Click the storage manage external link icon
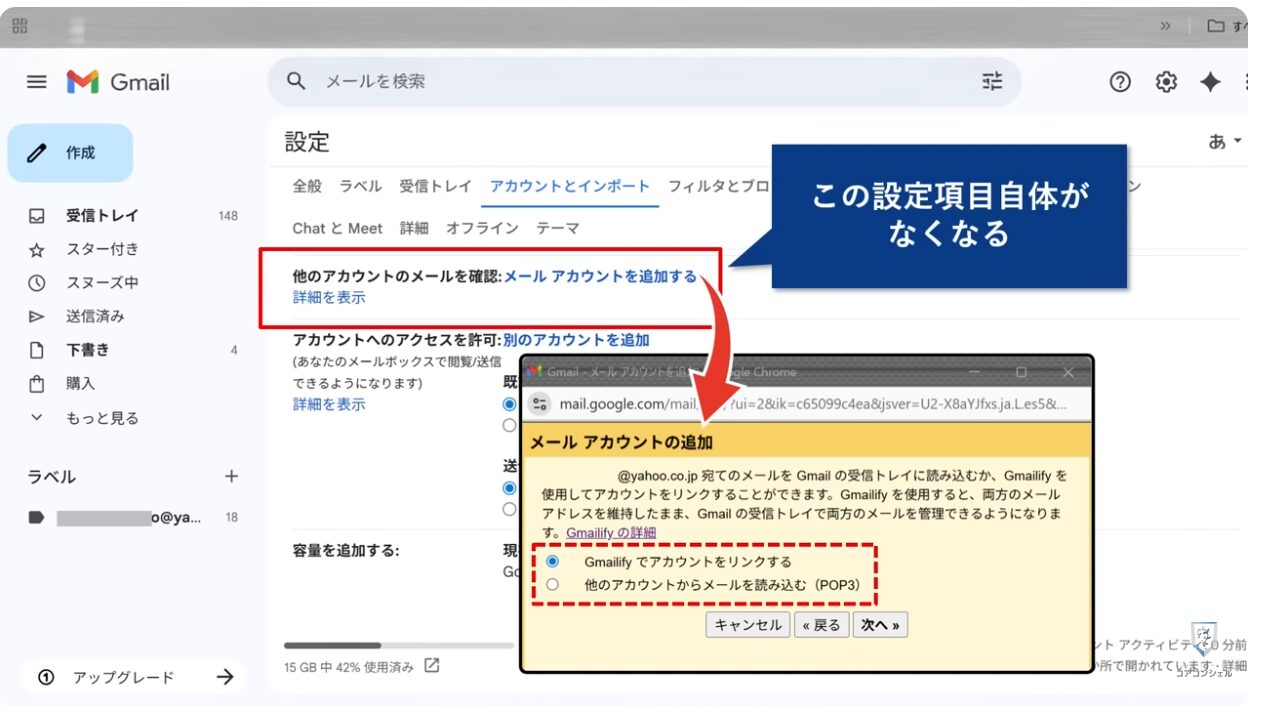Screen dimensions: 1271x706 click(x=431, y=666)
